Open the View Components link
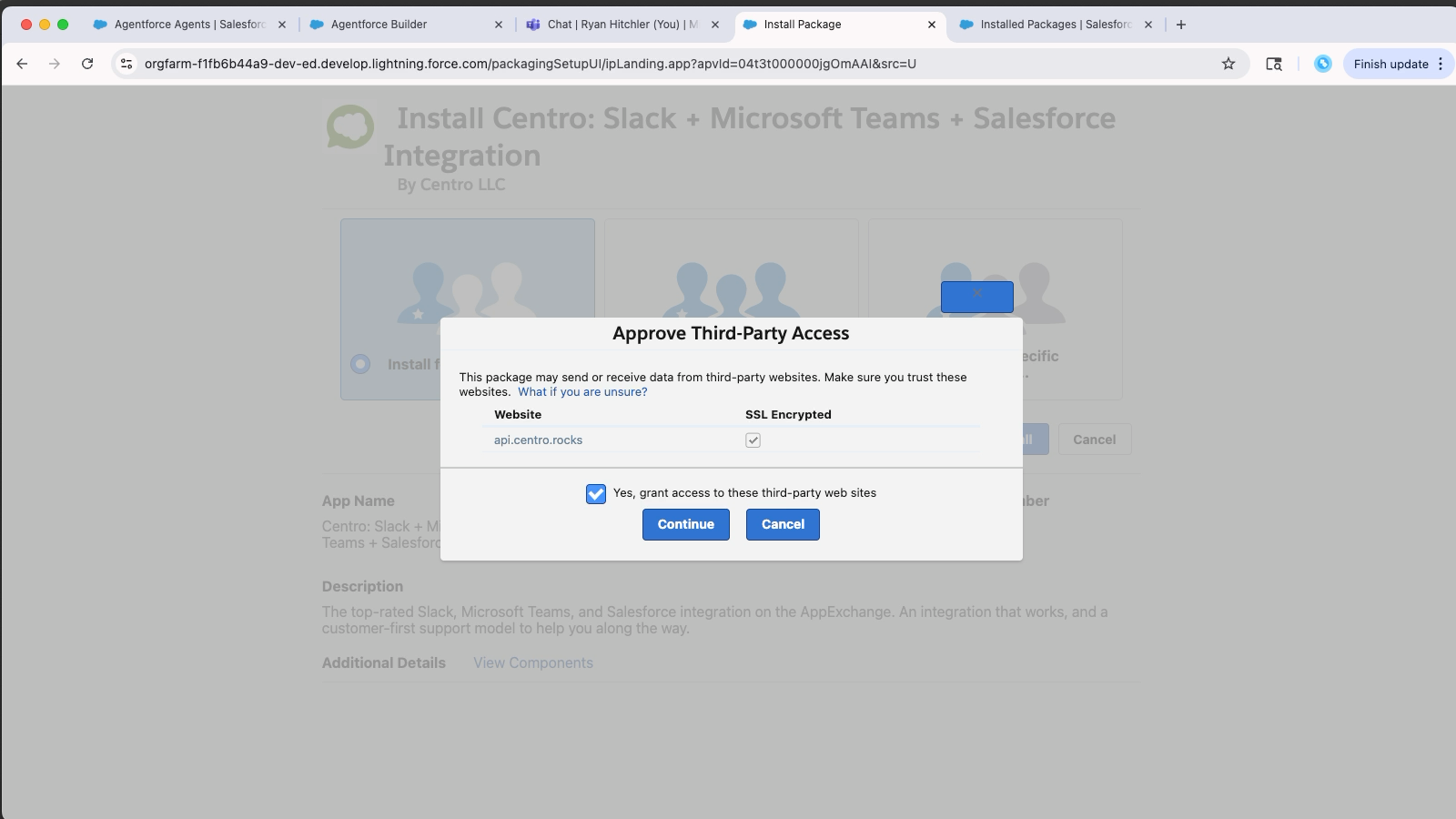This screenshot has width=1456, height=819. click(x=533, y=663)
